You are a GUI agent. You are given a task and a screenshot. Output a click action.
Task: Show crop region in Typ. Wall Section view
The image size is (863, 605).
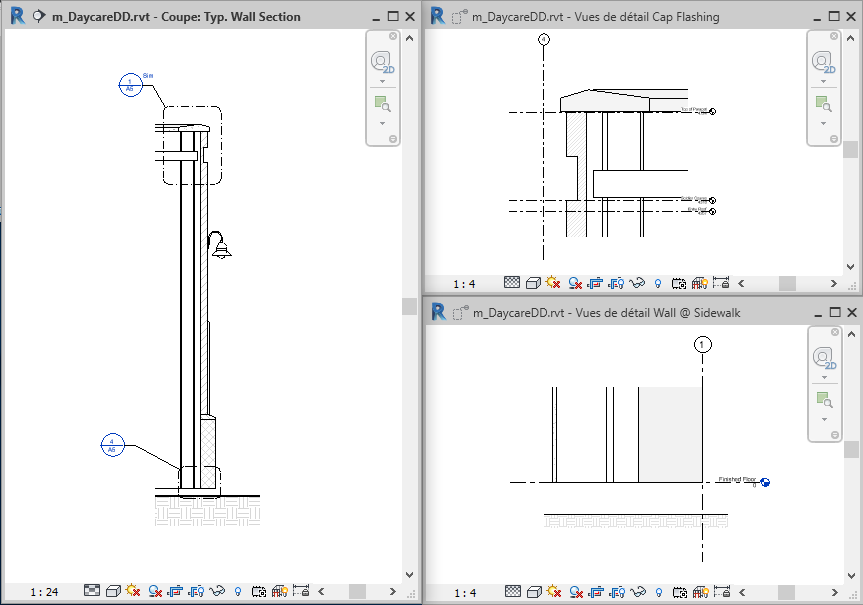pos(196,591)
